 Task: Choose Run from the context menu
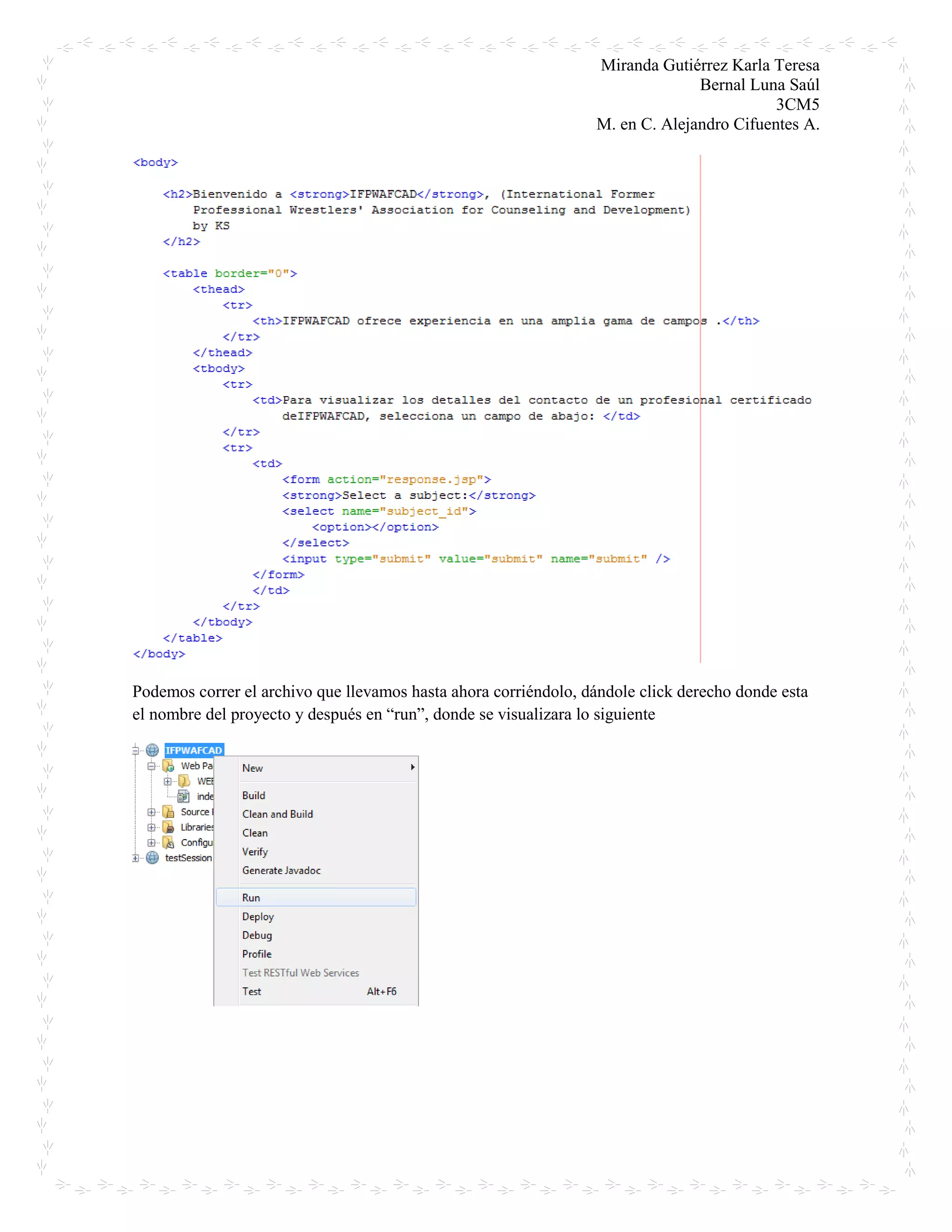[x=251, y=897]
